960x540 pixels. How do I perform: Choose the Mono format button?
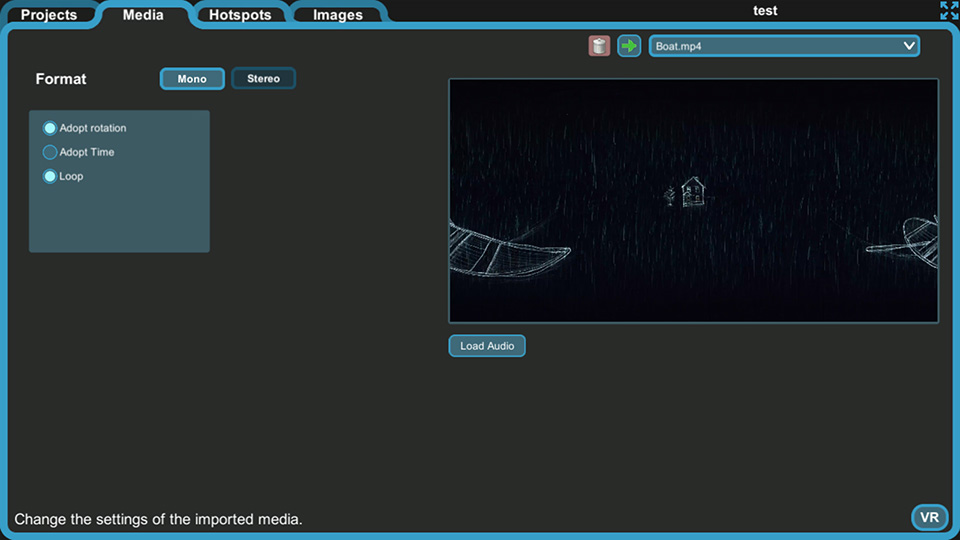tap(192, 79)
